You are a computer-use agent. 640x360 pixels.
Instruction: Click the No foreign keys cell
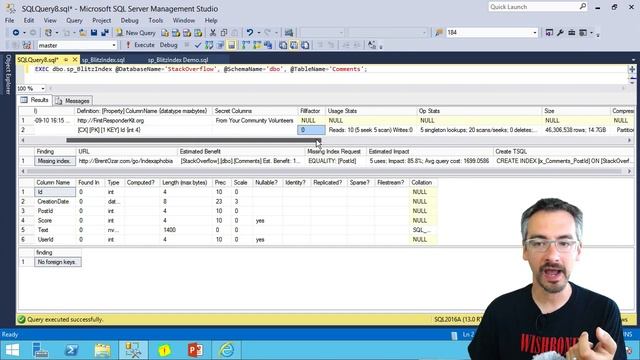coord(57,262)
